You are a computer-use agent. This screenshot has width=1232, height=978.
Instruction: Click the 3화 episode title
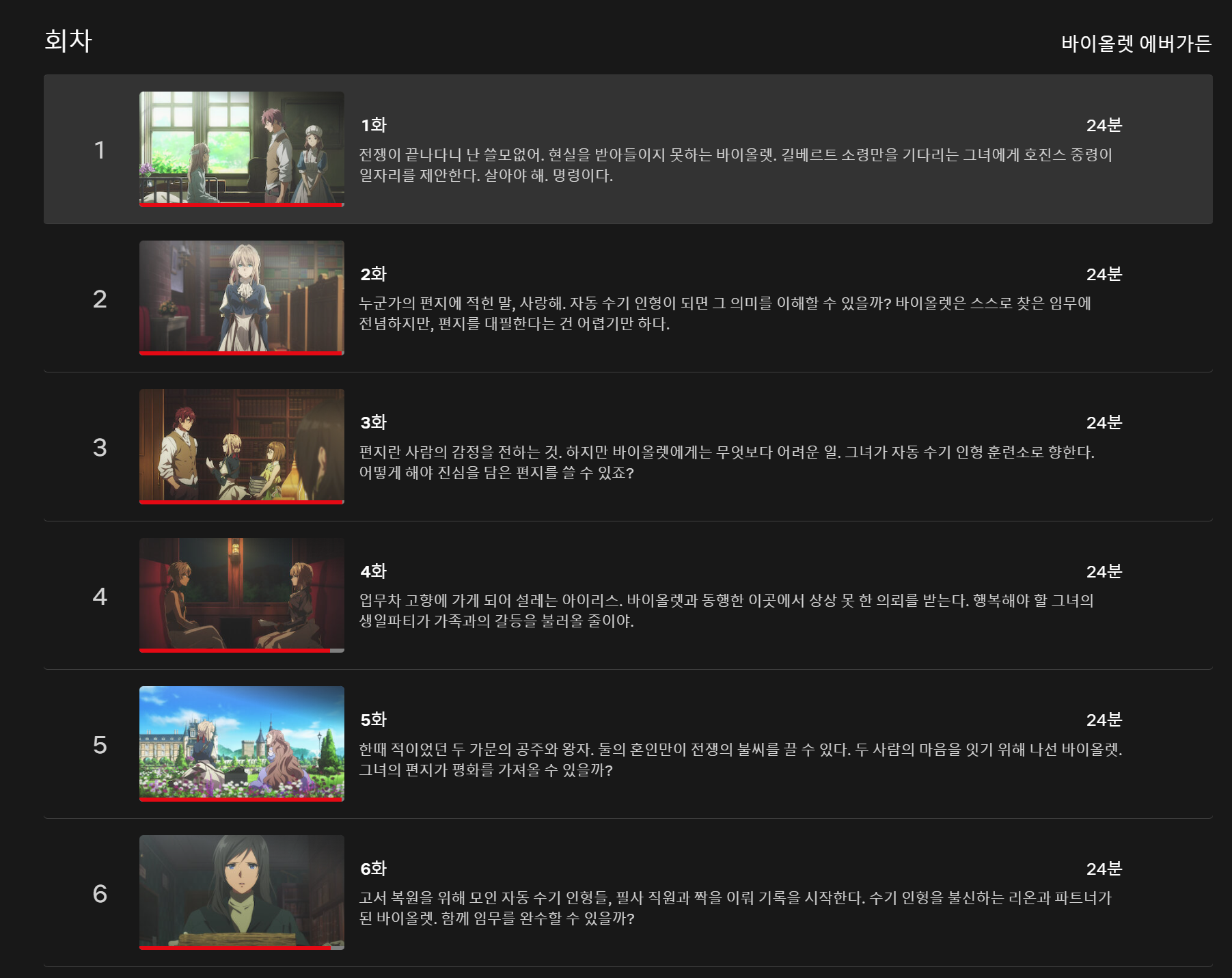(374, 422)
